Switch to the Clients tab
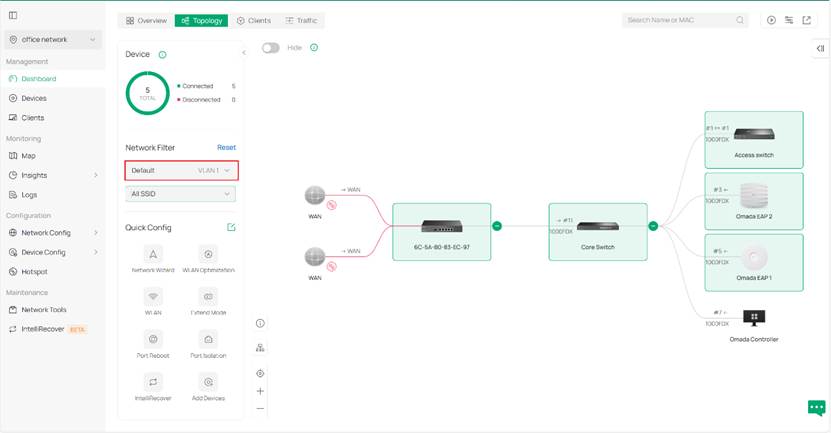 coord(254,20)
